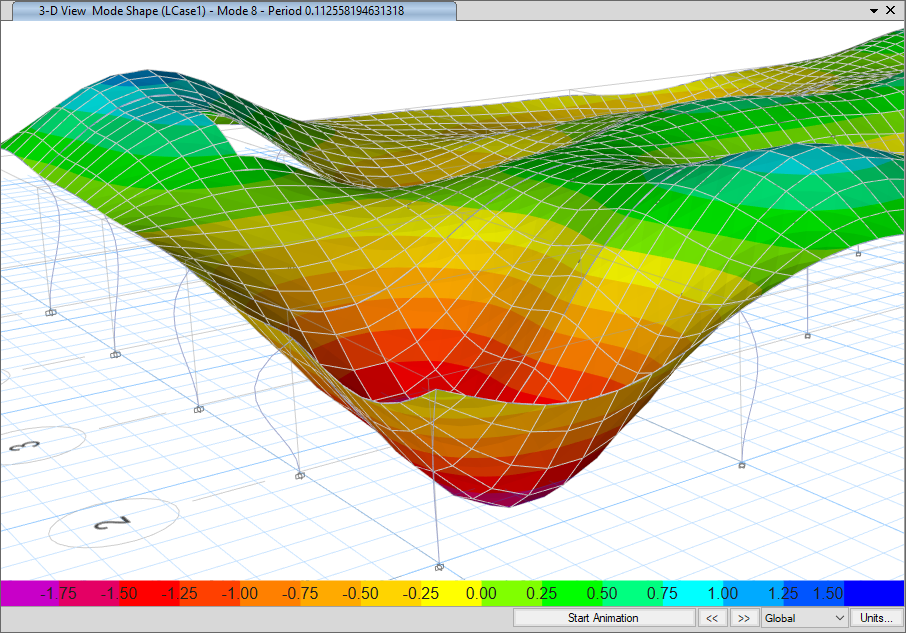Click the dark blue legend color at far right
This screenshot has height=633, width=906.
tap(873, 593)
